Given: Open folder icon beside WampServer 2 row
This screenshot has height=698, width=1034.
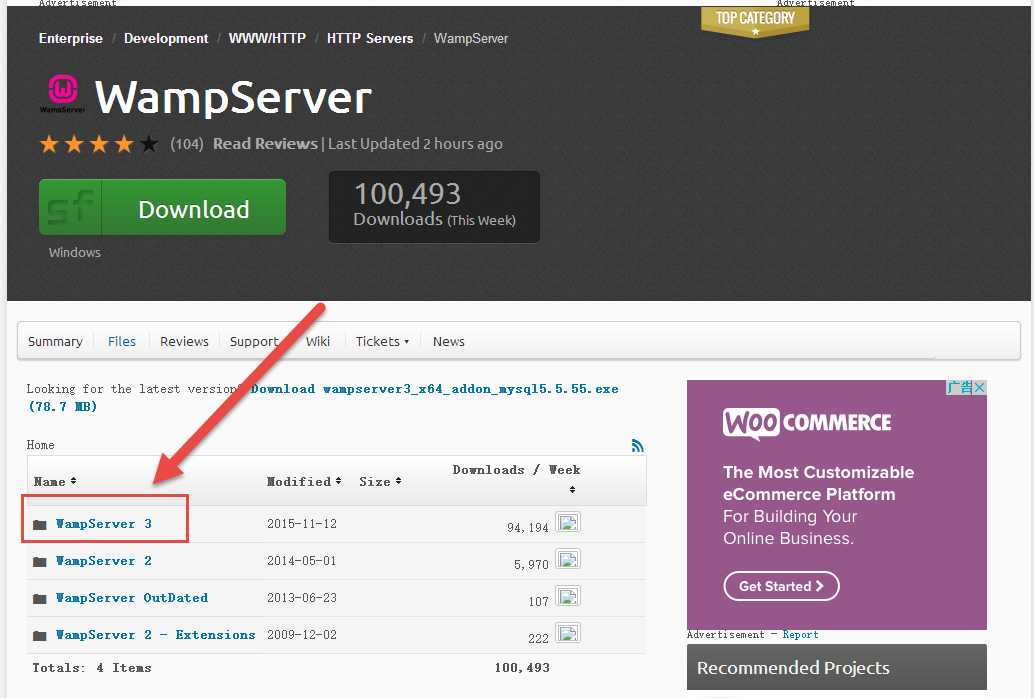Looking at the screenshot, I should [x=40, y=561].
